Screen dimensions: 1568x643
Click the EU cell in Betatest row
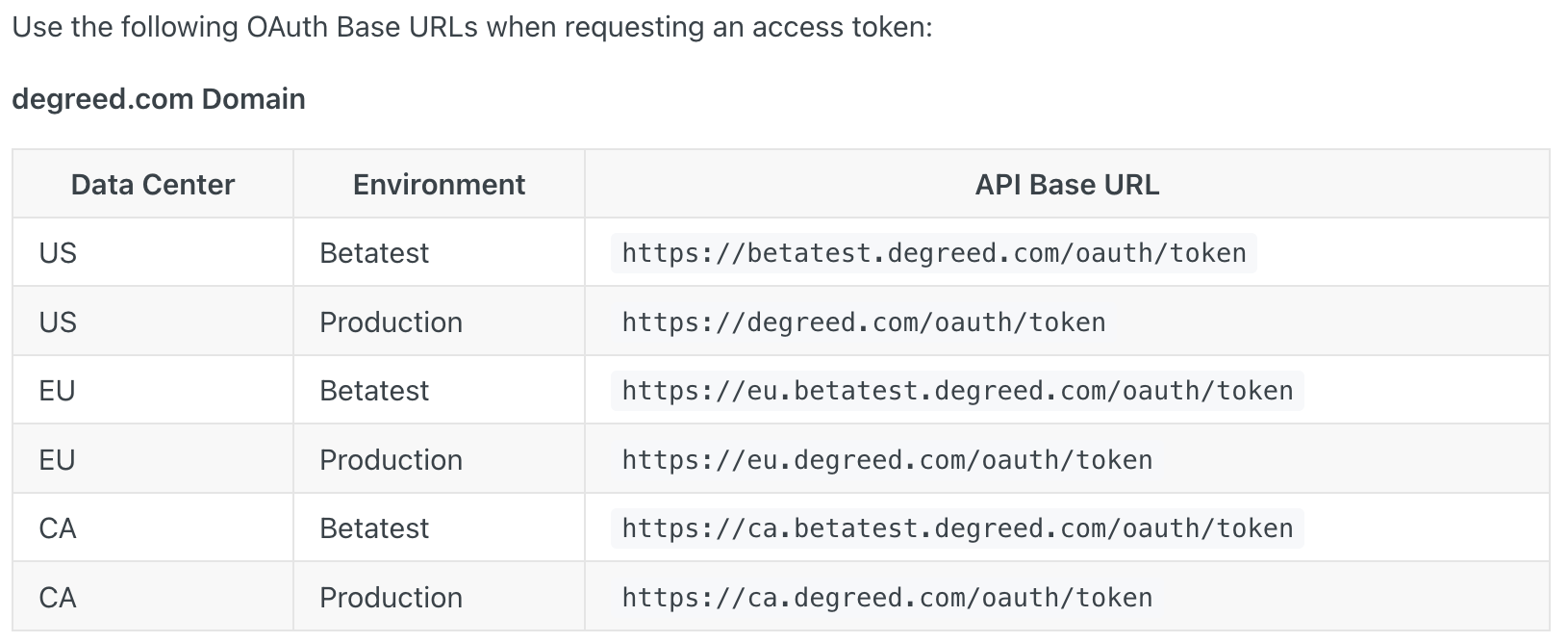tap(57, 391)
